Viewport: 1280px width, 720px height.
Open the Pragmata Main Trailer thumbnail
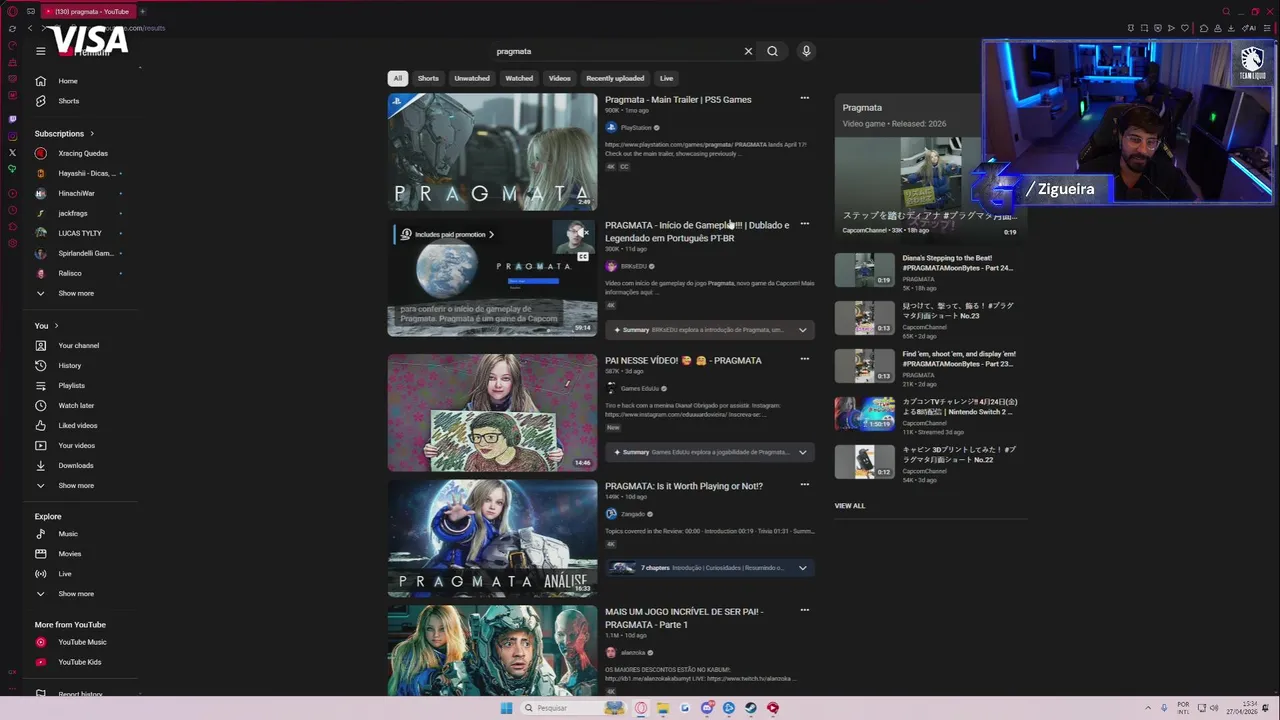492,152
